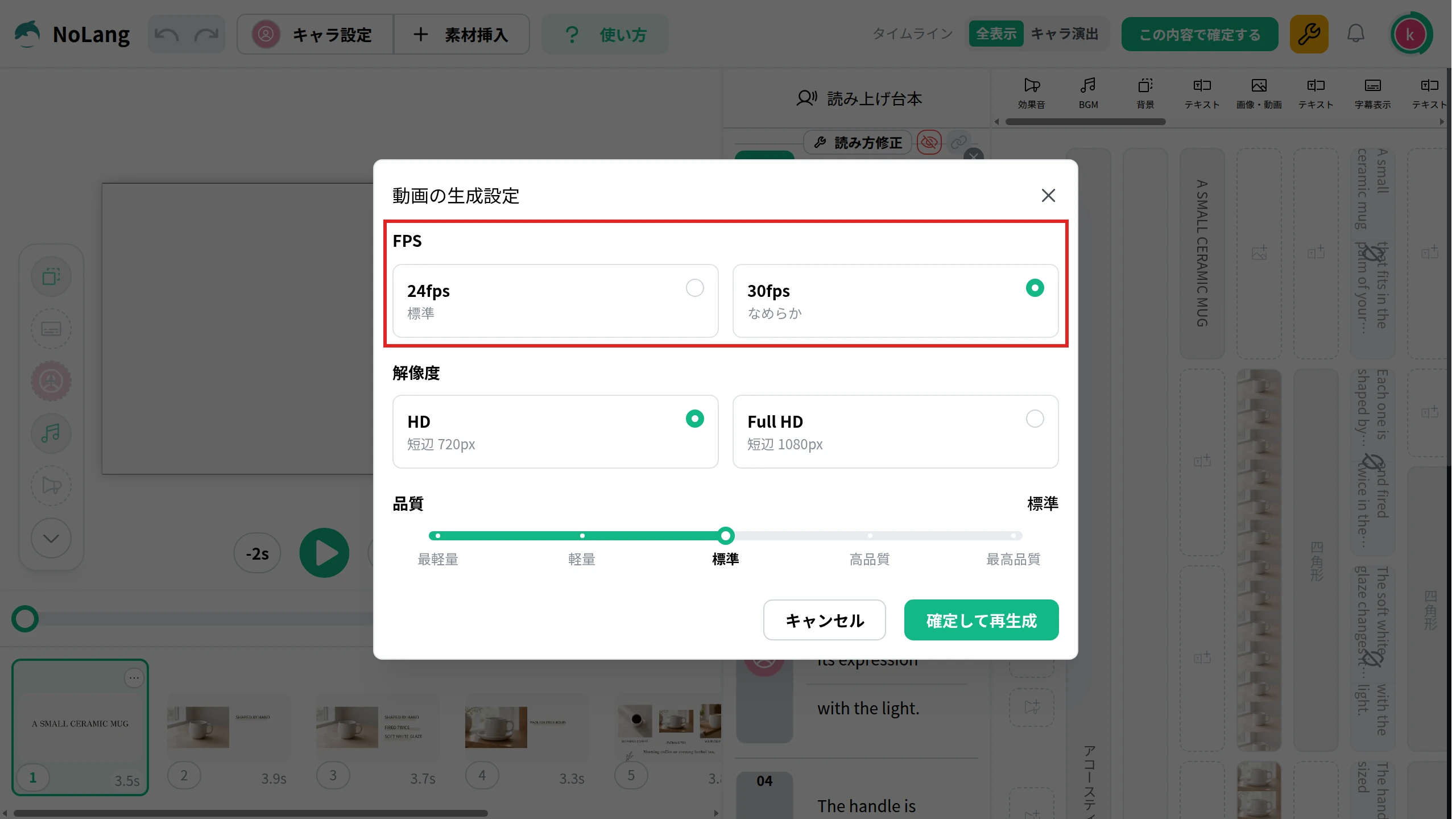Select the 24fps radio option
Image resolution: width=1456 pixels, height=819 pixels.
coord(556,301)
